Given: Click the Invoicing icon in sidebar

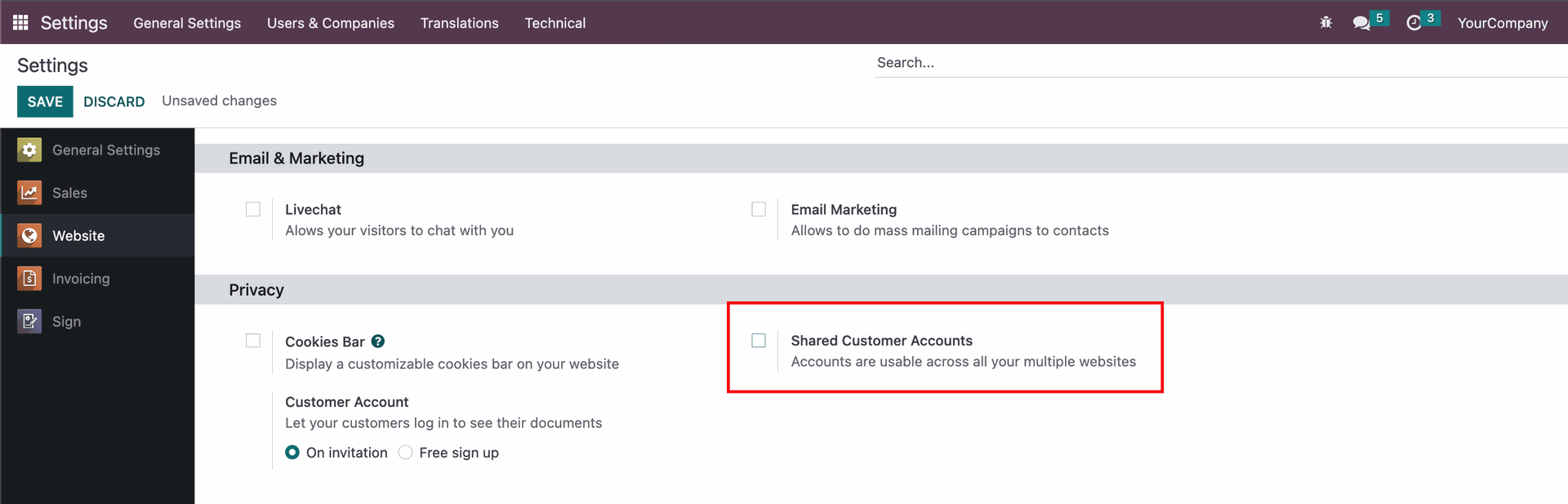Looking at the screenshot, I should click(x=29, y=279).
